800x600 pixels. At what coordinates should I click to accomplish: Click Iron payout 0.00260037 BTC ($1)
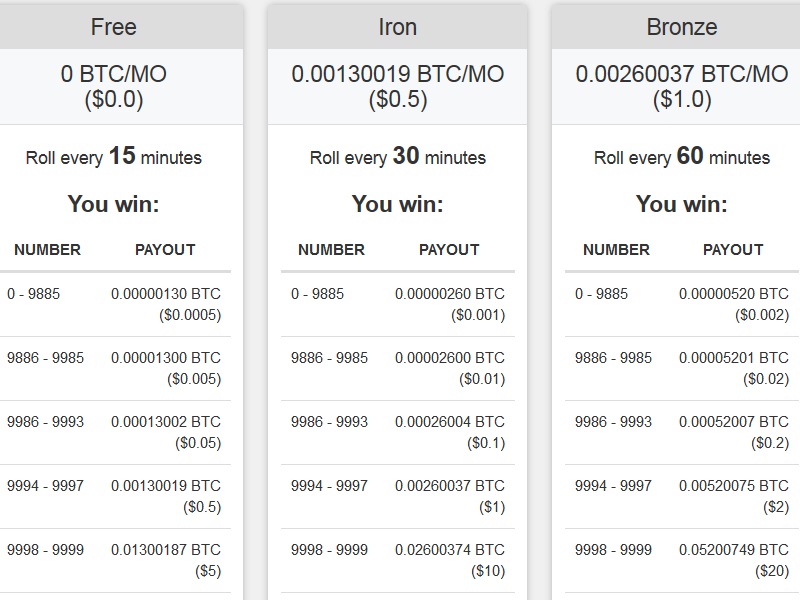coord(449,496)
